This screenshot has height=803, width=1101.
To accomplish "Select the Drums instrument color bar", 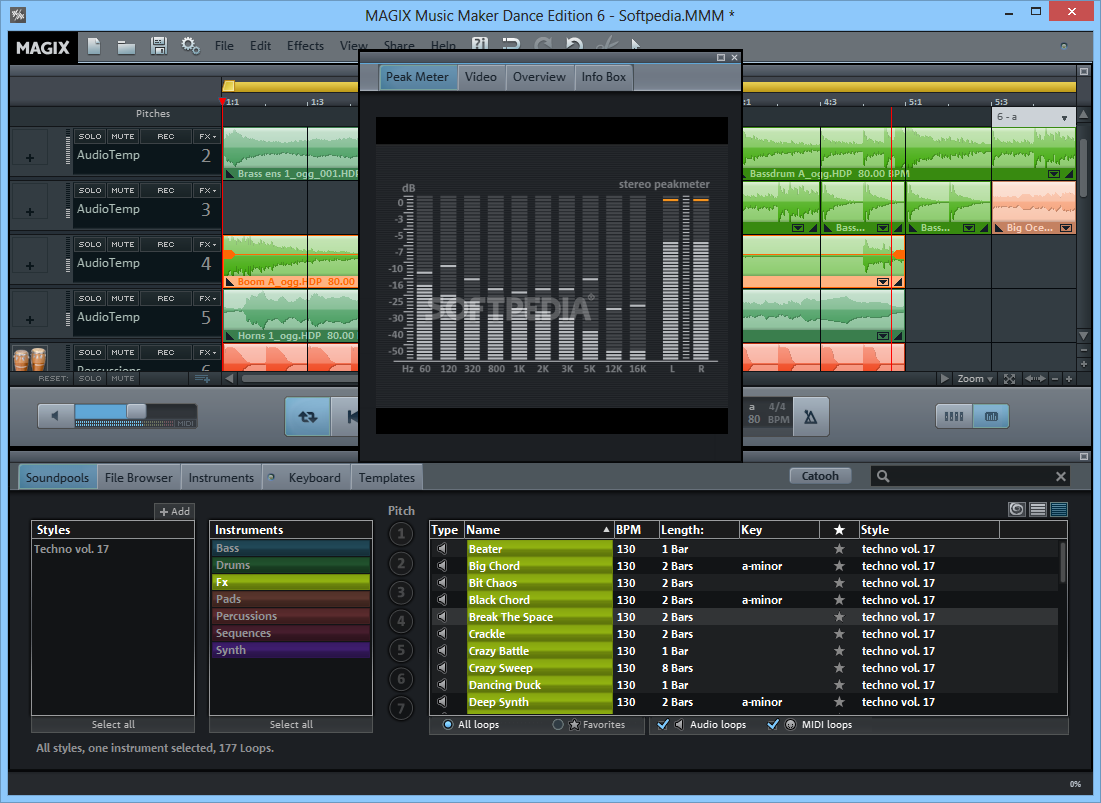I will click(x=291, y=565).
